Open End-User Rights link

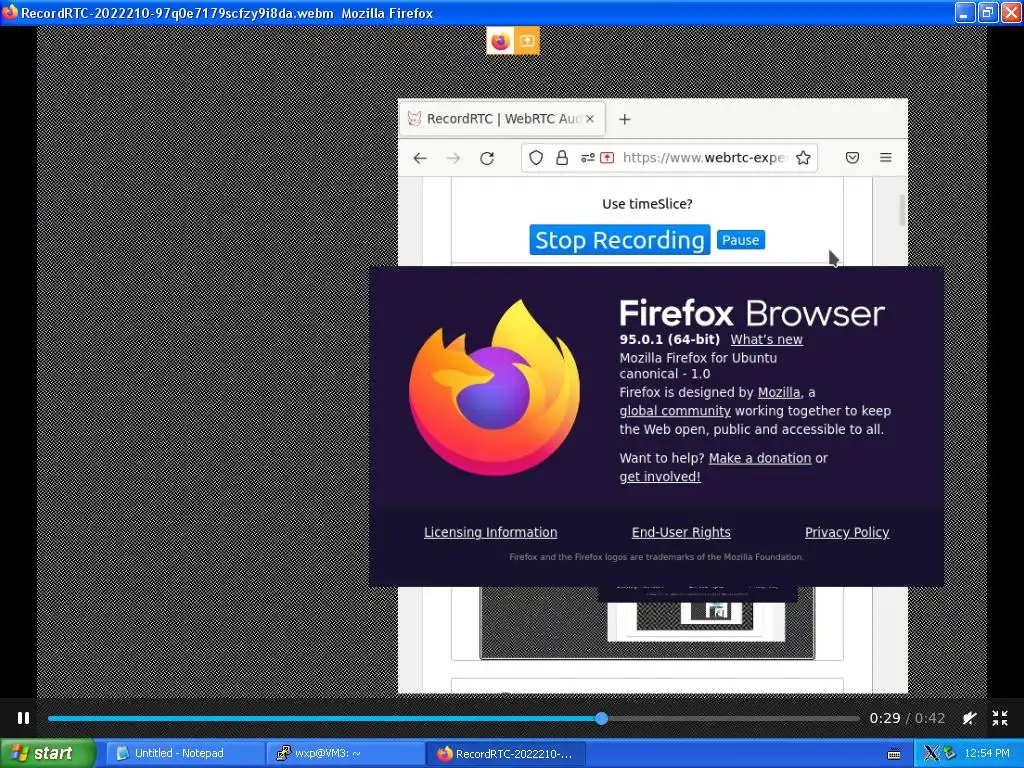click(680, 532)
